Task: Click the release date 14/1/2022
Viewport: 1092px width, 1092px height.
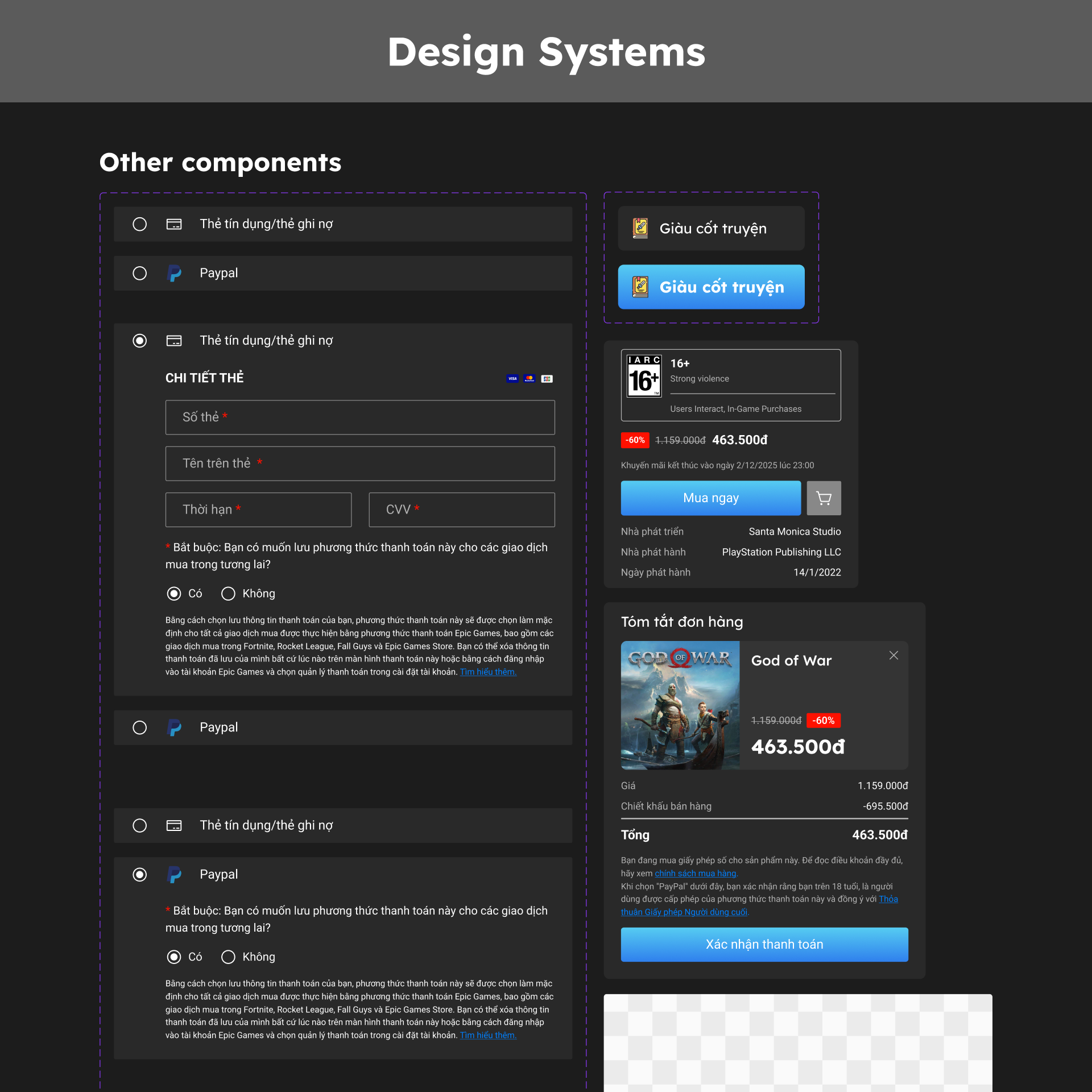Action: 817,573
